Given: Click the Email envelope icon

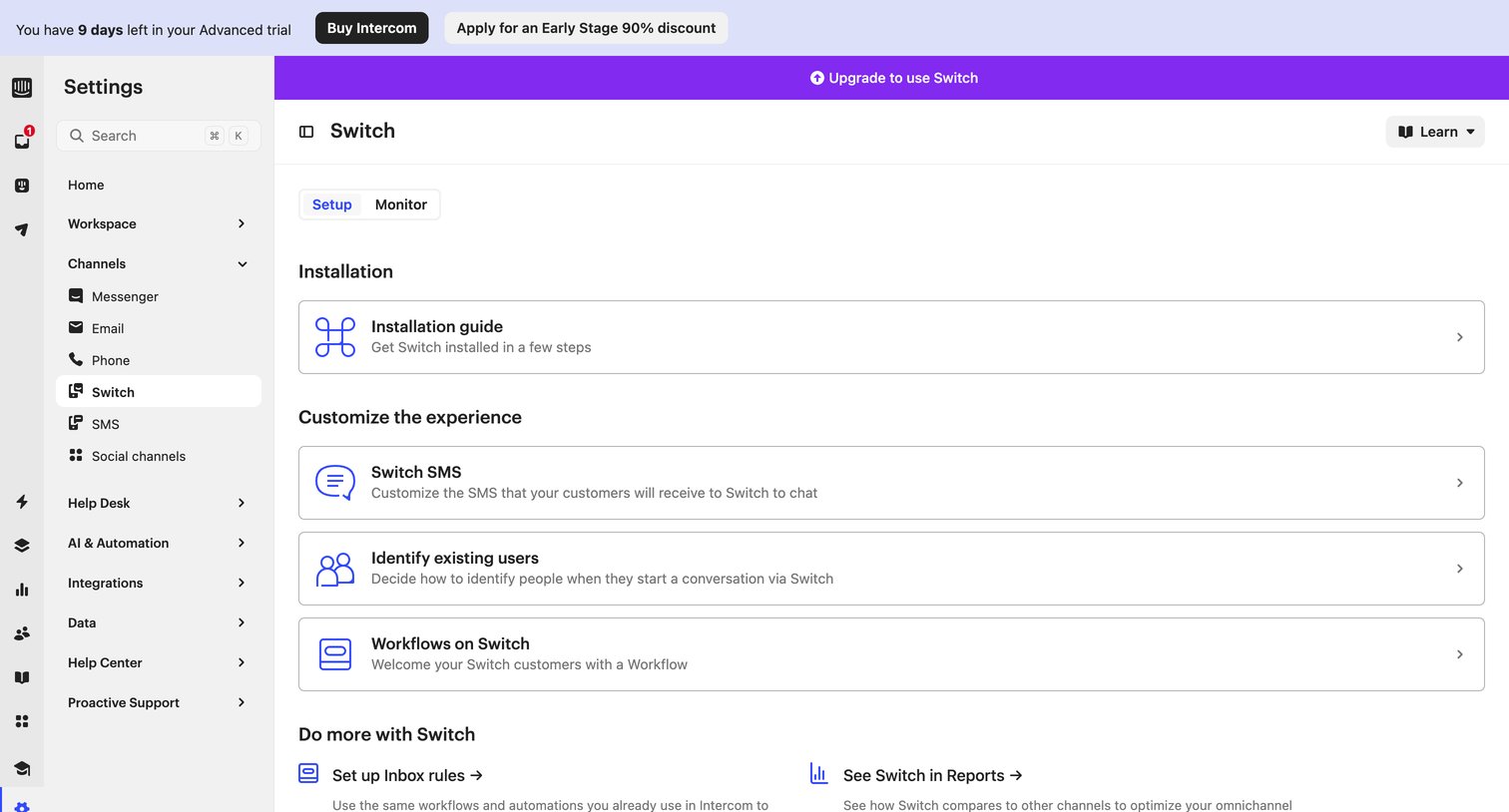Looking at the screenshot, I should point(76,327).
